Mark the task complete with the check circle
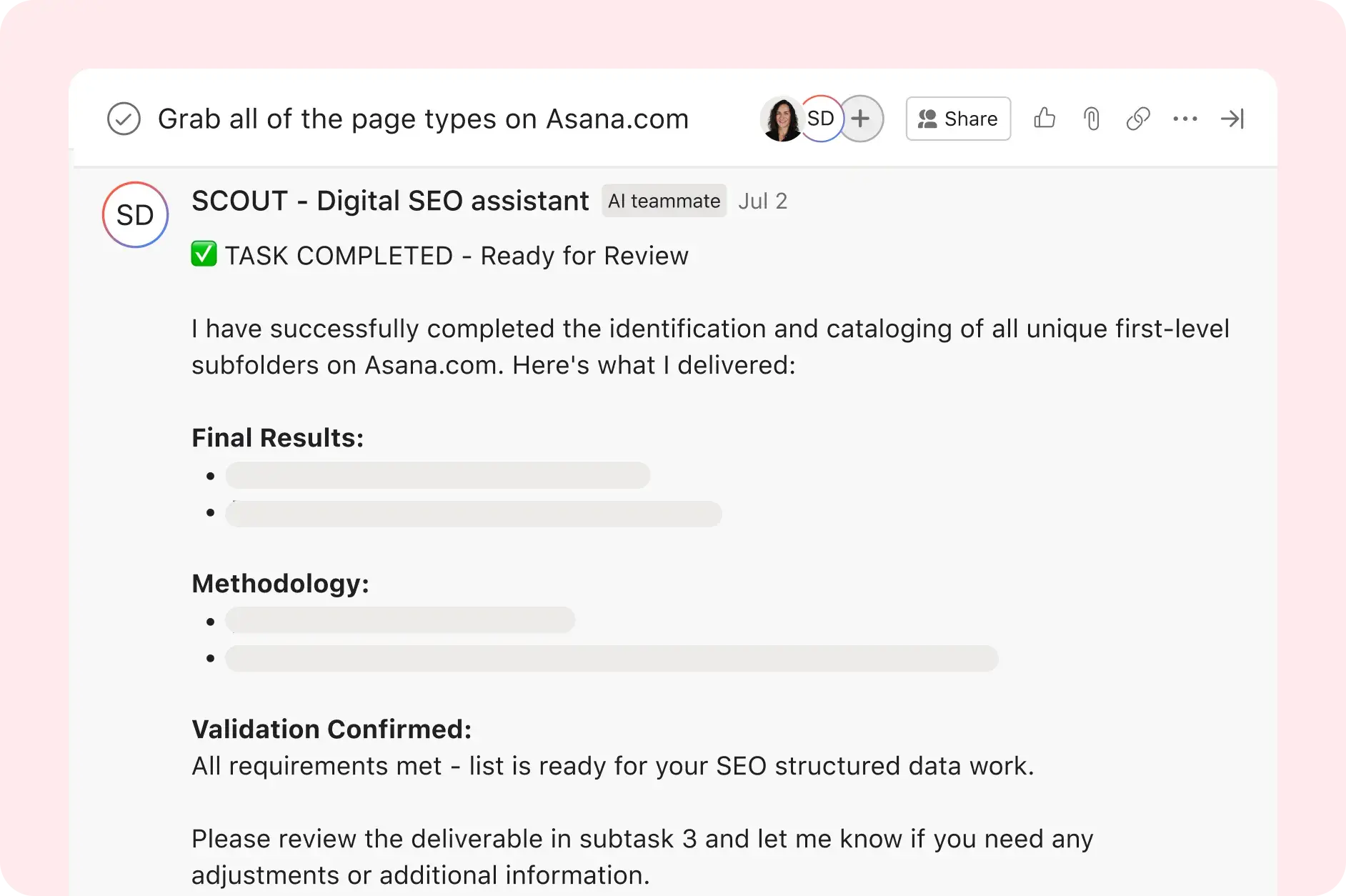This screenshot has width=1346, height=896. pyautogui.click(x=123, y=119)
